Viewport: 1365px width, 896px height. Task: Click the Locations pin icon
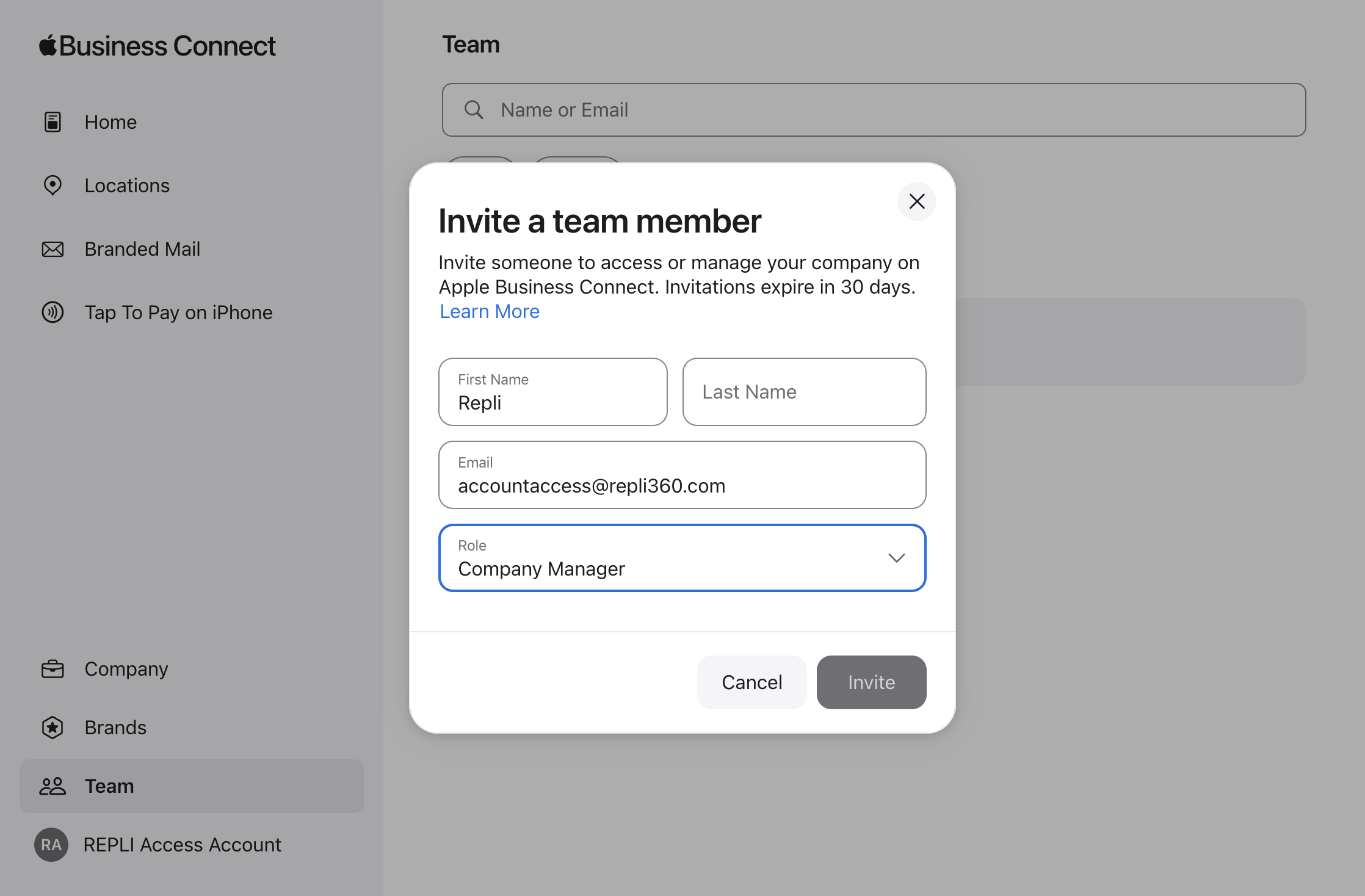(52, 186)
